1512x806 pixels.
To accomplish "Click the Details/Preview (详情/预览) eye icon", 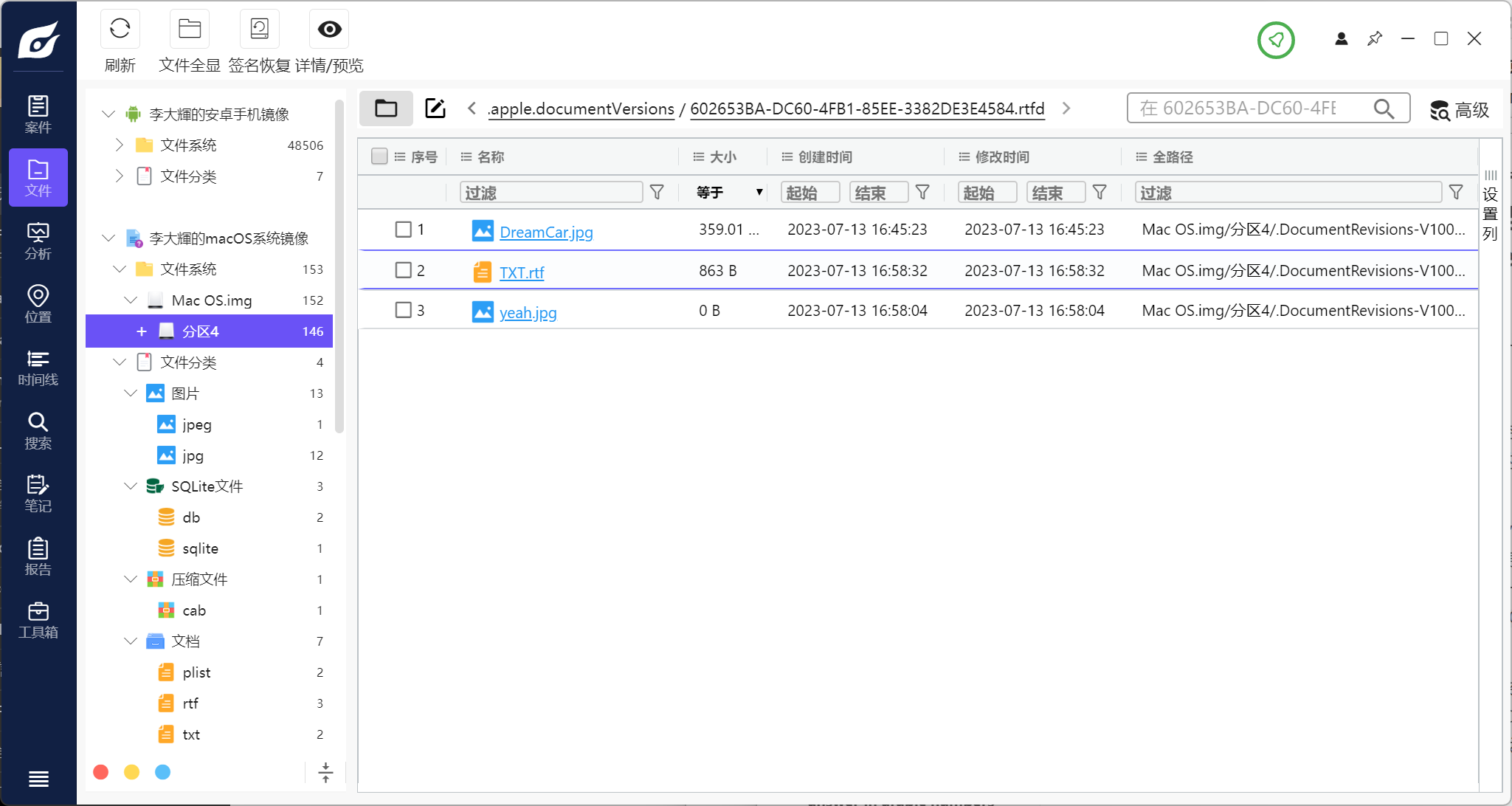I will point(329,30).
